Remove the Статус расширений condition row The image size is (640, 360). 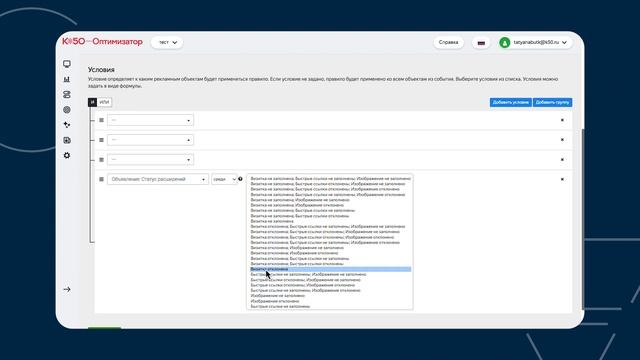point(562,179)
